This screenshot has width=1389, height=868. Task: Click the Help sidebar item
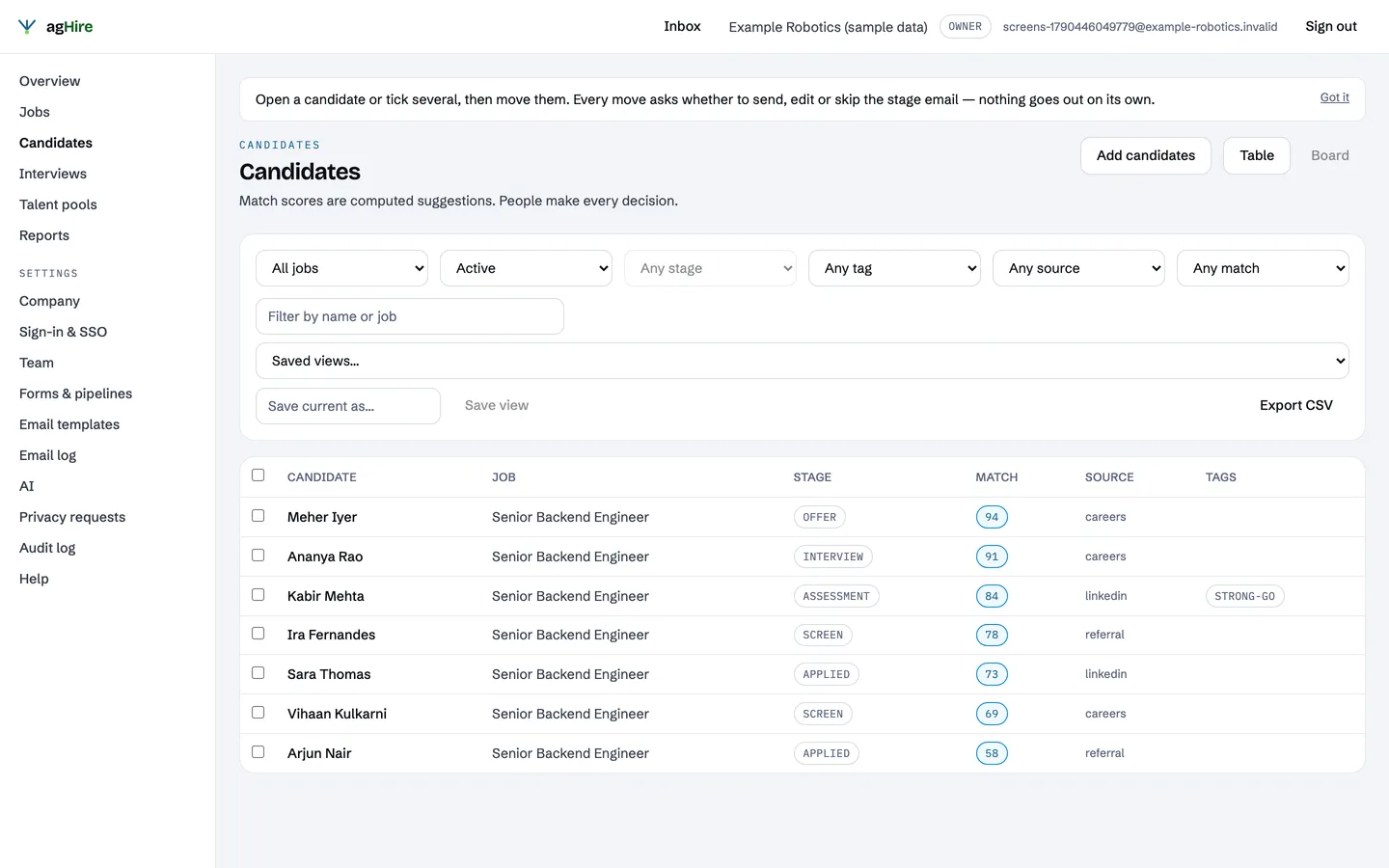pyautogui.click(x=34, y=579)
